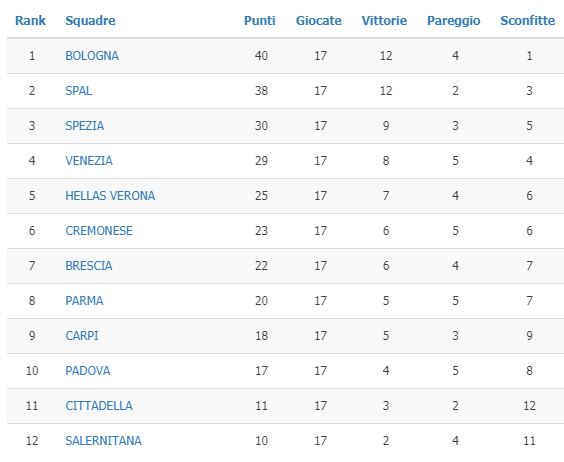Select the CITTADELLA team link
This screenshot has height=462, width=564.
coord(99,406)
